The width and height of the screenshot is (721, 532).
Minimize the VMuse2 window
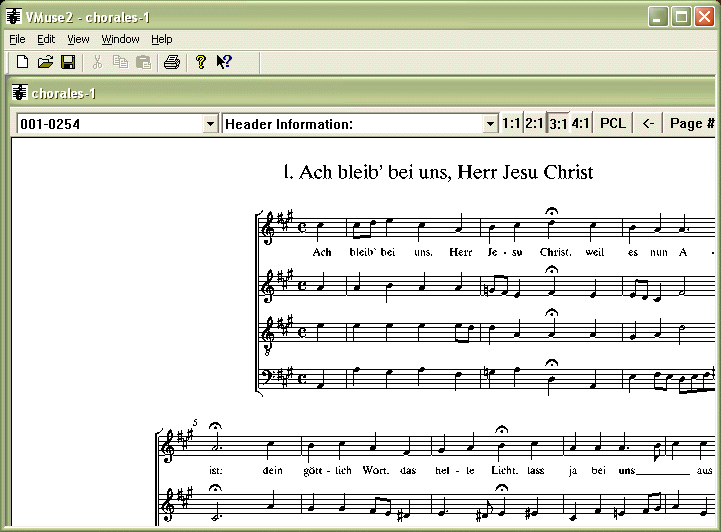658,17
